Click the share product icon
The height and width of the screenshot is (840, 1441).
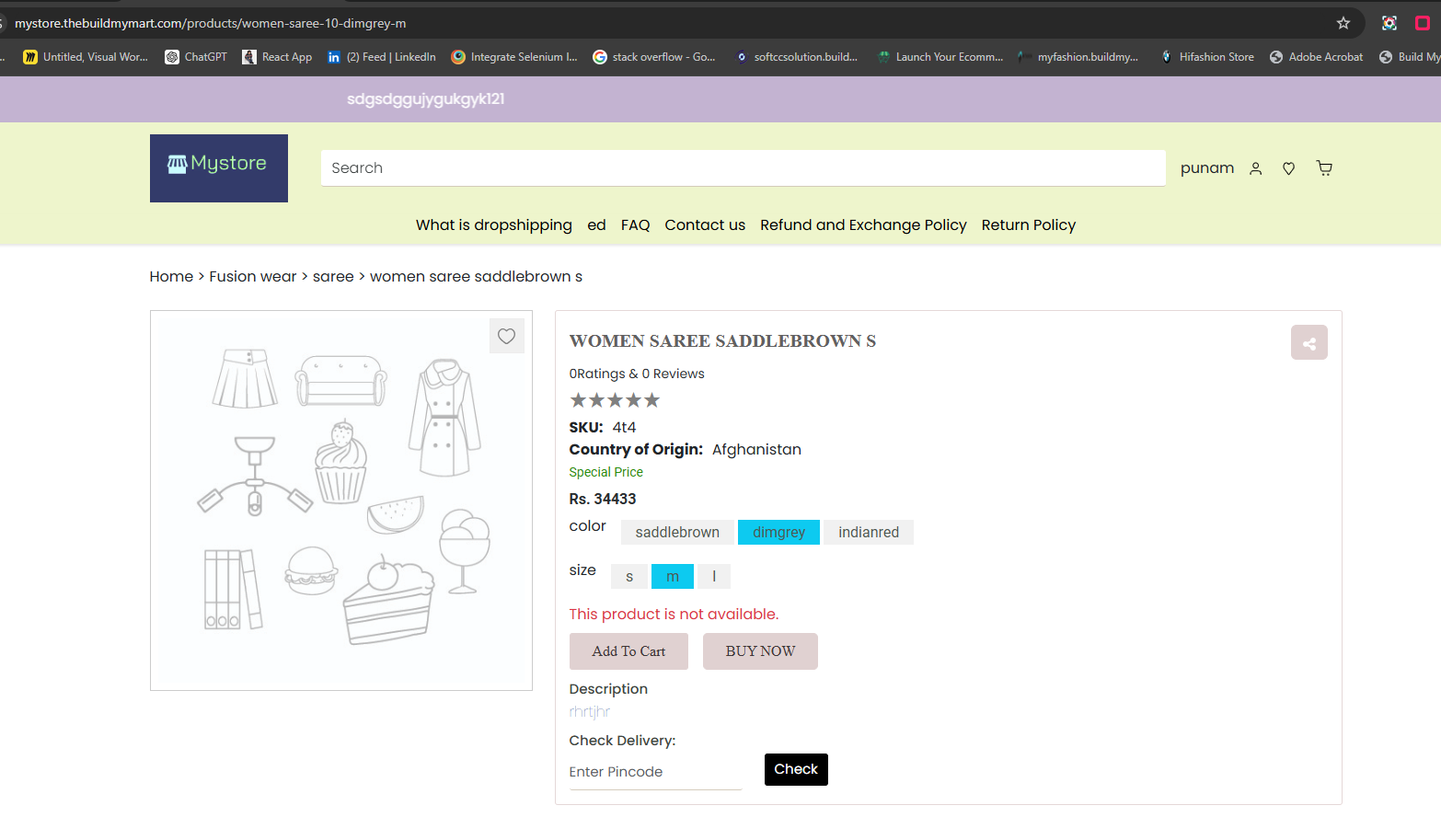click(x=1309, y=342)
